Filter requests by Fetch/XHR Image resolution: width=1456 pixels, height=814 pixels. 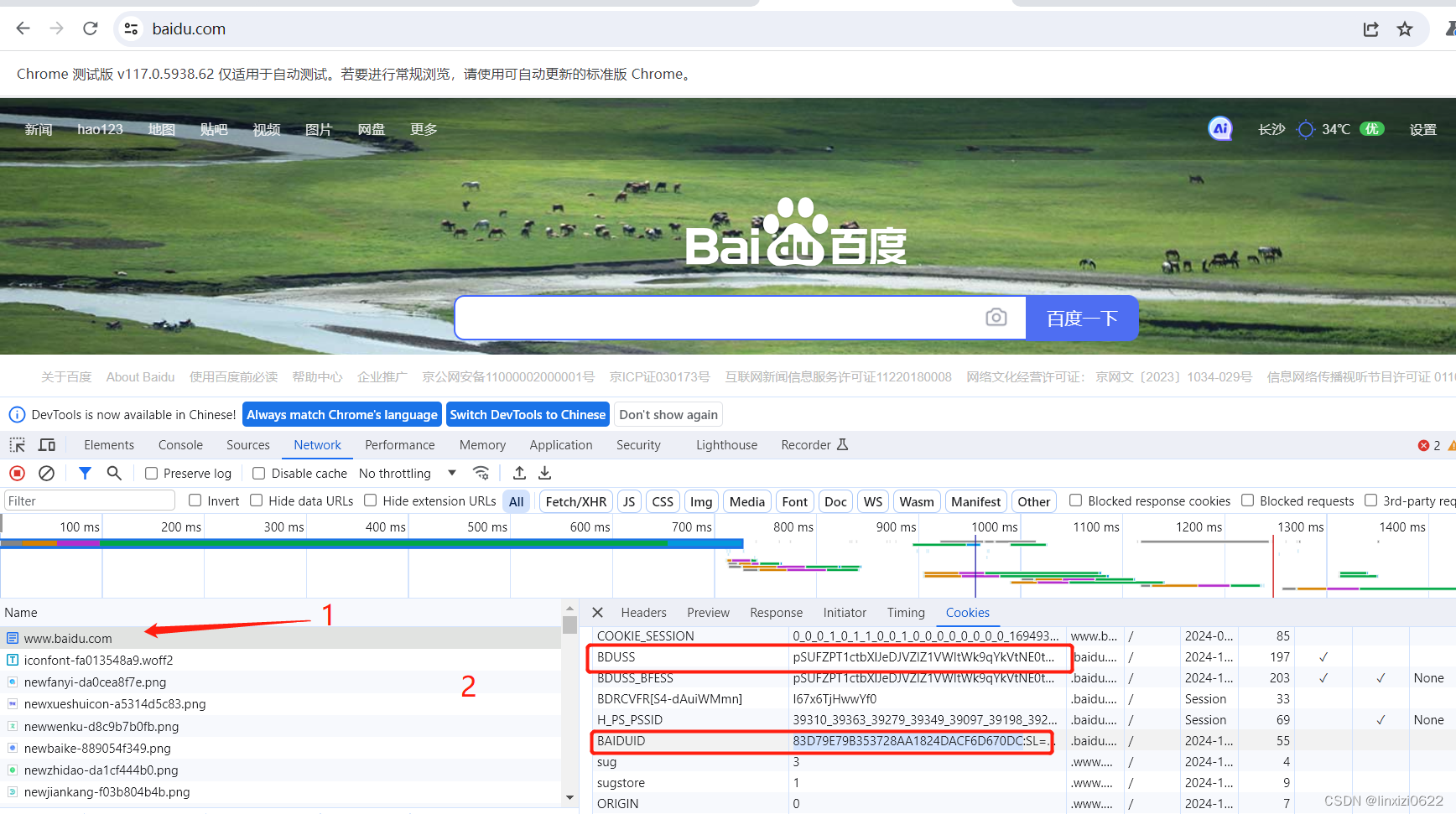[x=575, y=501]
